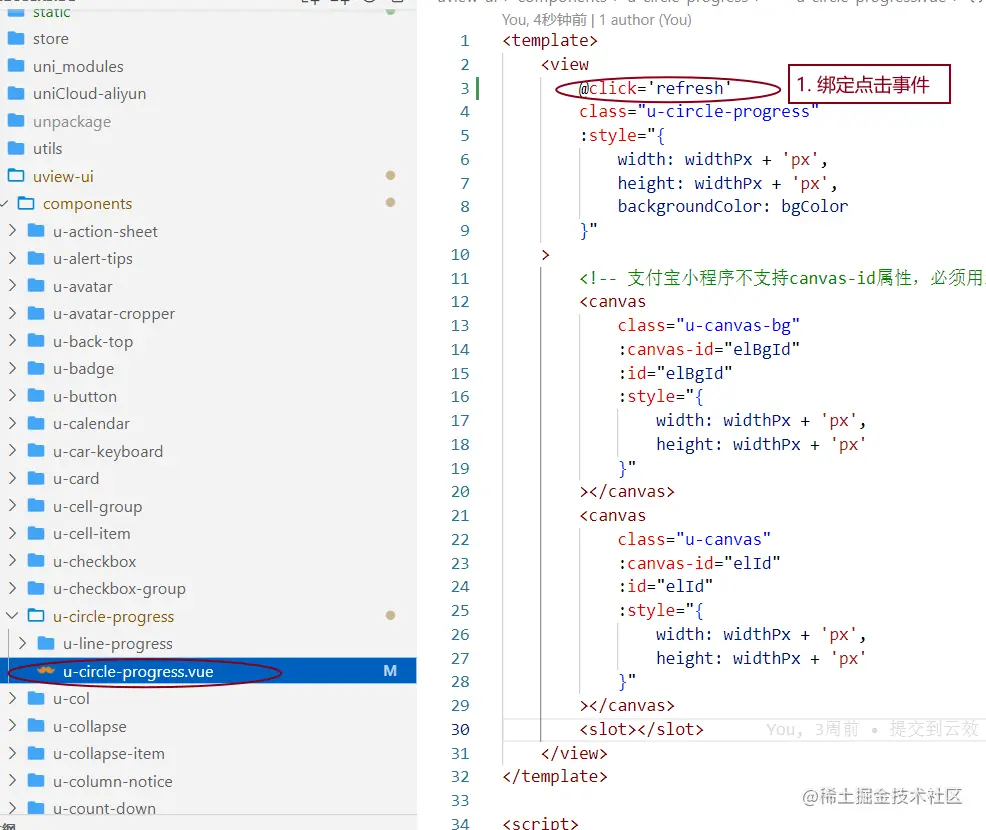The height and width of the screenshot is (830, 986).
Task: Click the uniCloud-aliyun folder icon
Action: [x=16, y=93]
